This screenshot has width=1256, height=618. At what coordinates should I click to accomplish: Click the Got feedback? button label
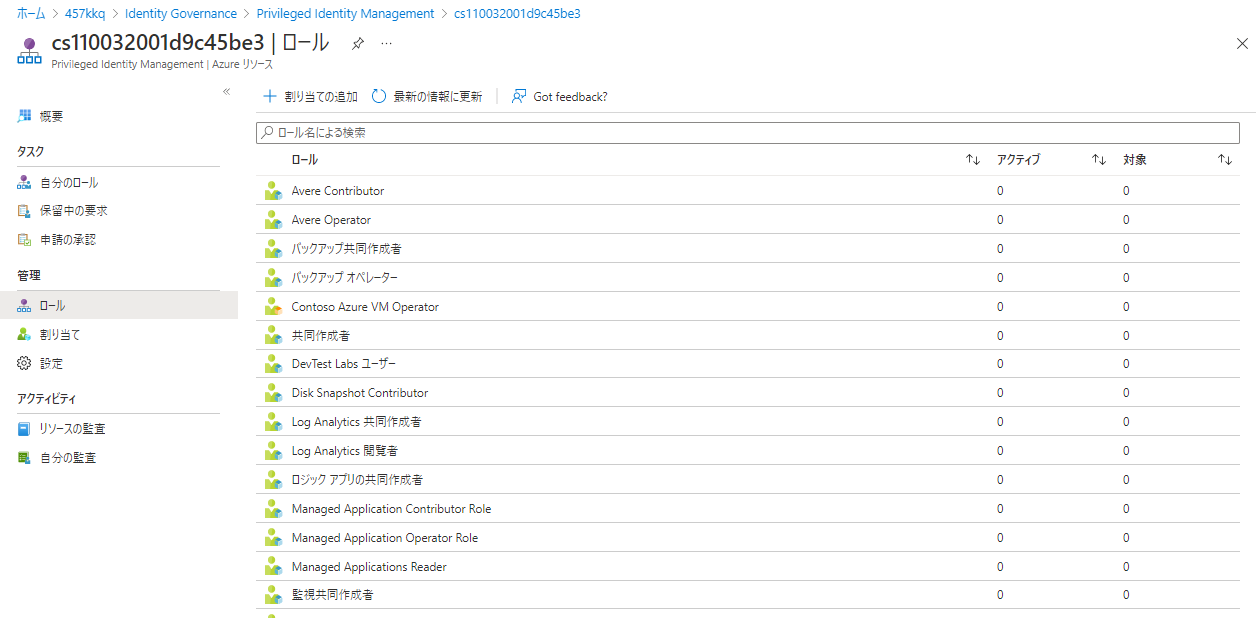pos(571,97)
